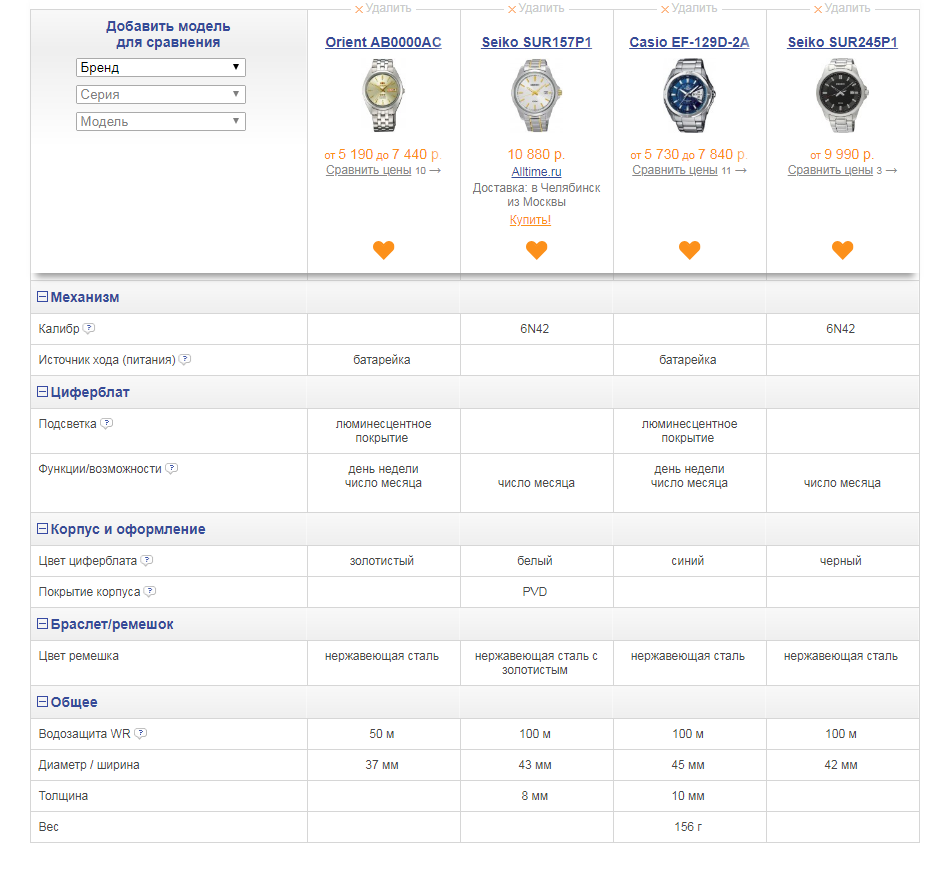Click heart icon under Seiko SUR245P1
The image size is (939, 875).
[843, 249]
